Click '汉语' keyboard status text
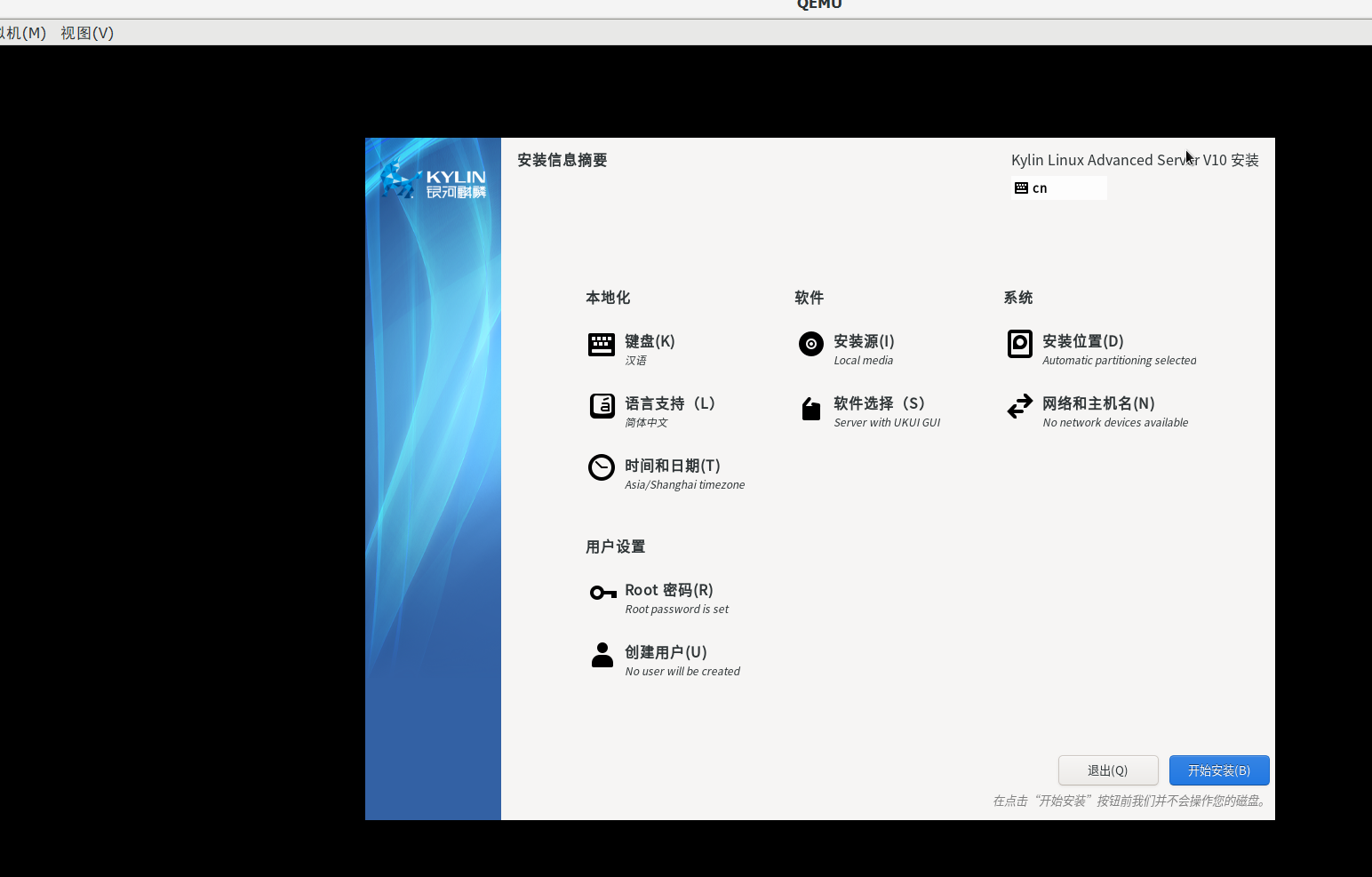This screenshot has width=1372, height=877. coord(635,361)
